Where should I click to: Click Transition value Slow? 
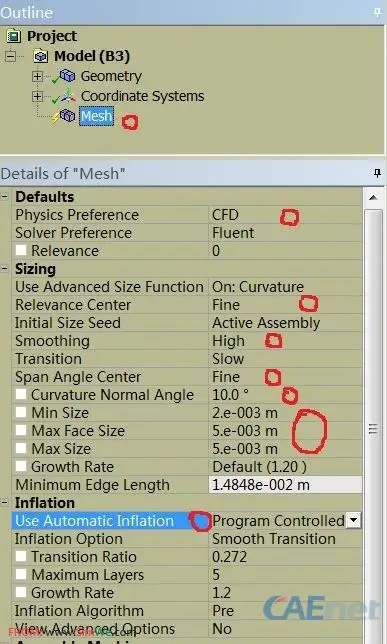[228, 359]
